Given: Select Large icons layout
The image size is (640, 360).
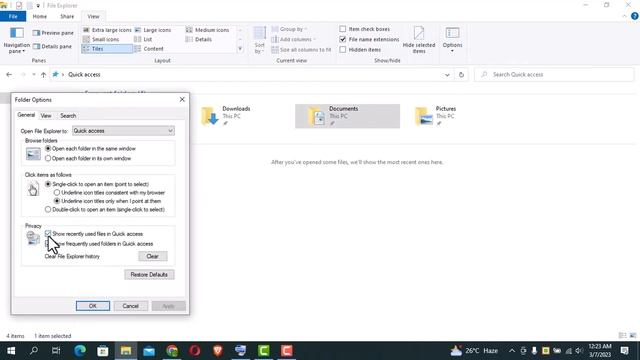Looking at the screenshot, I should tap(153, 30).
